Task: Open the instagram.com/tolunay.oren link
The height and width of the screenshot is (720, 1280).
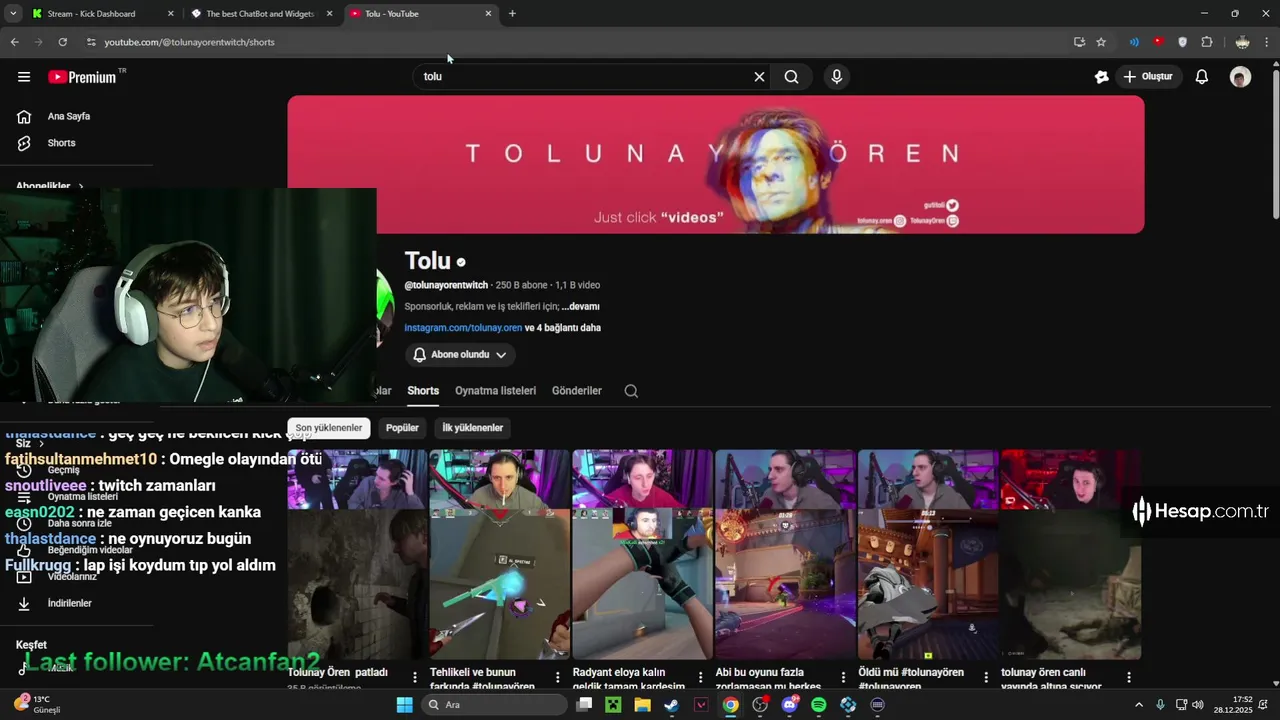Action: pos(463,328)
